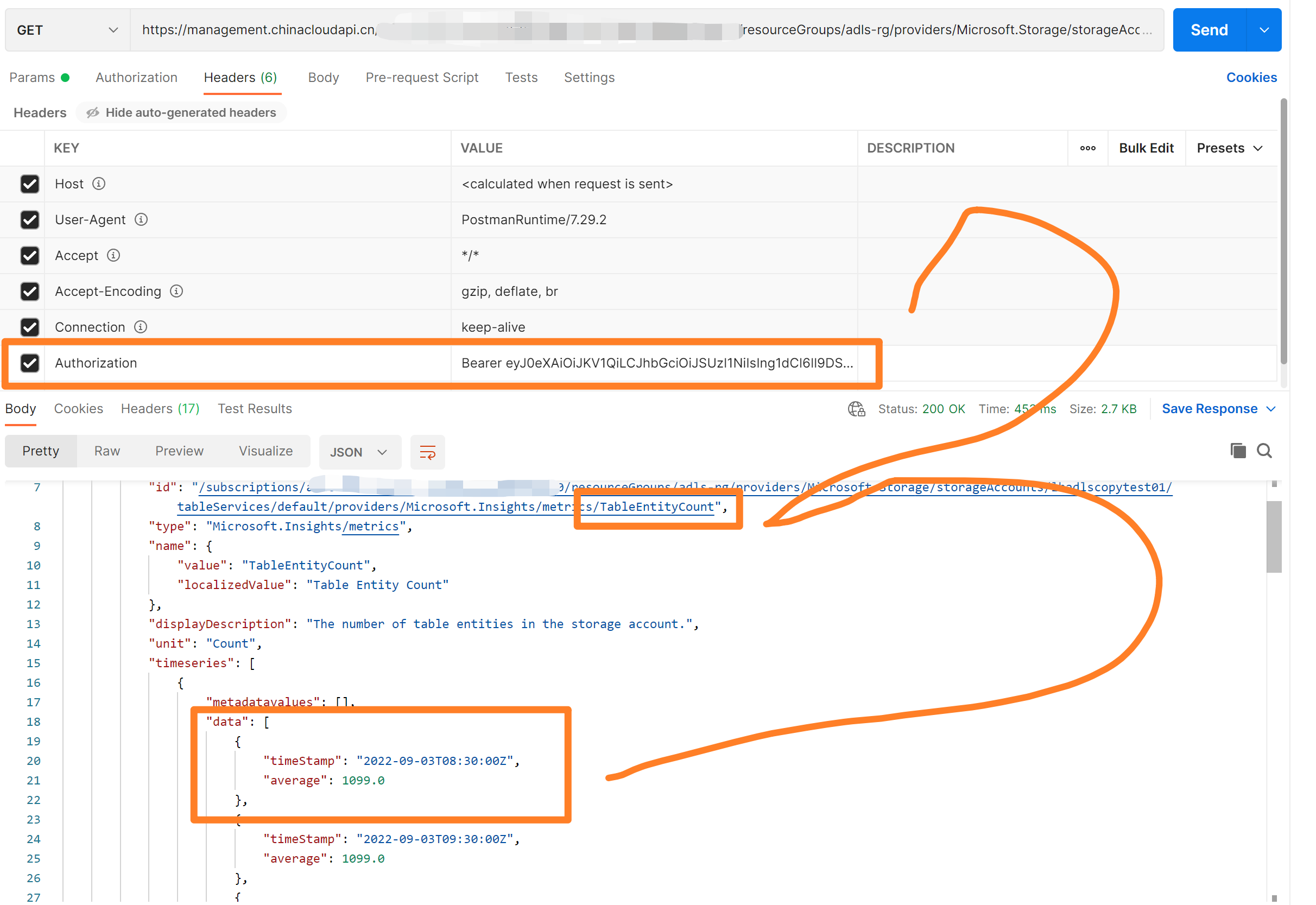Click the network globe lock icon
Image resolution: width=1316 pixels, height=905 pixels.
(856, 409)
